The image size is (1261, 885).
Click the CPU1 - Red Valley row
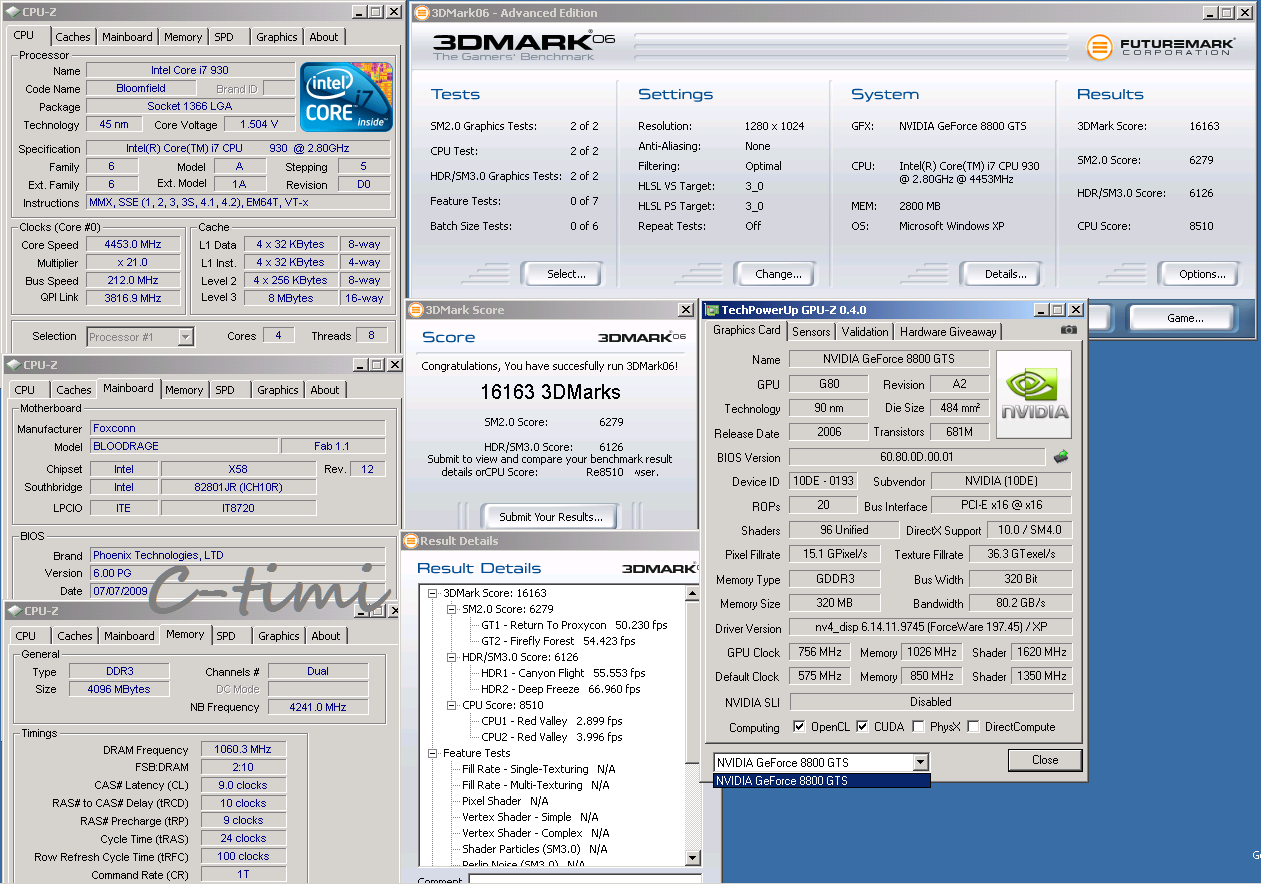[552, 721]
